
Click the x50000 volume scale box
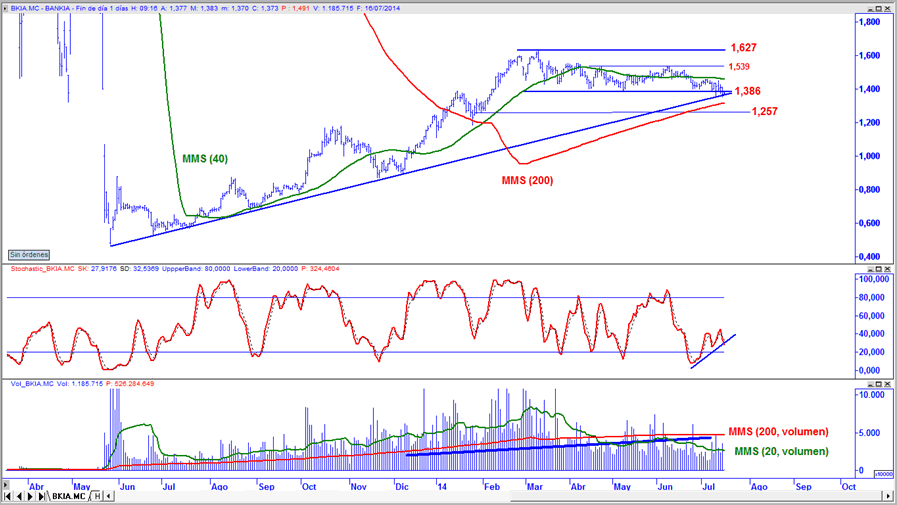coord(883,474)
